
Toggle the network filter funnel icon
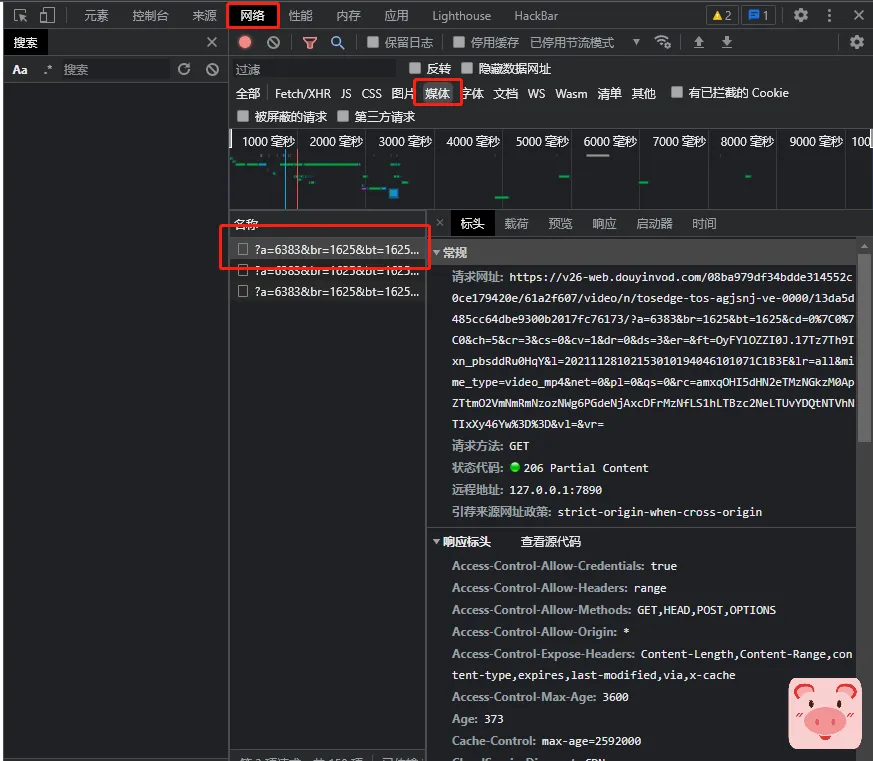pos(310,42)
